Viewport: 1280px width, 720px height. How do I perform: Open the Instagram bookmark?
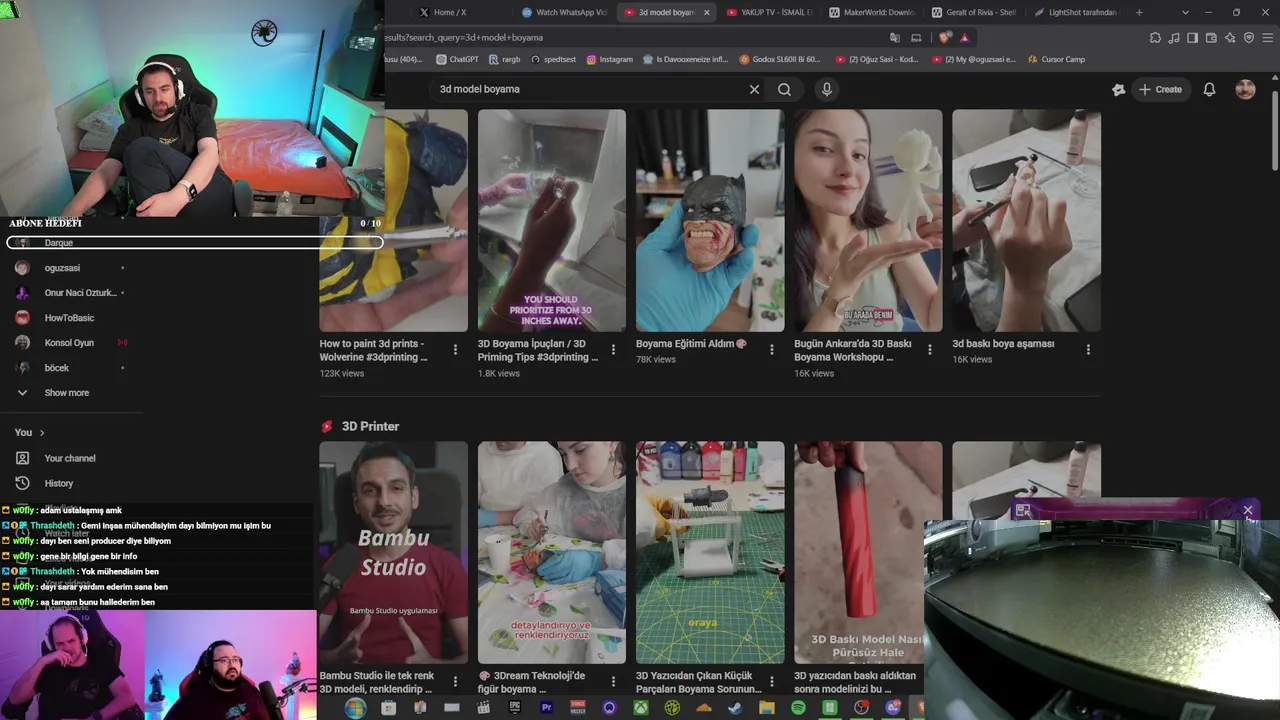(609, 59)
